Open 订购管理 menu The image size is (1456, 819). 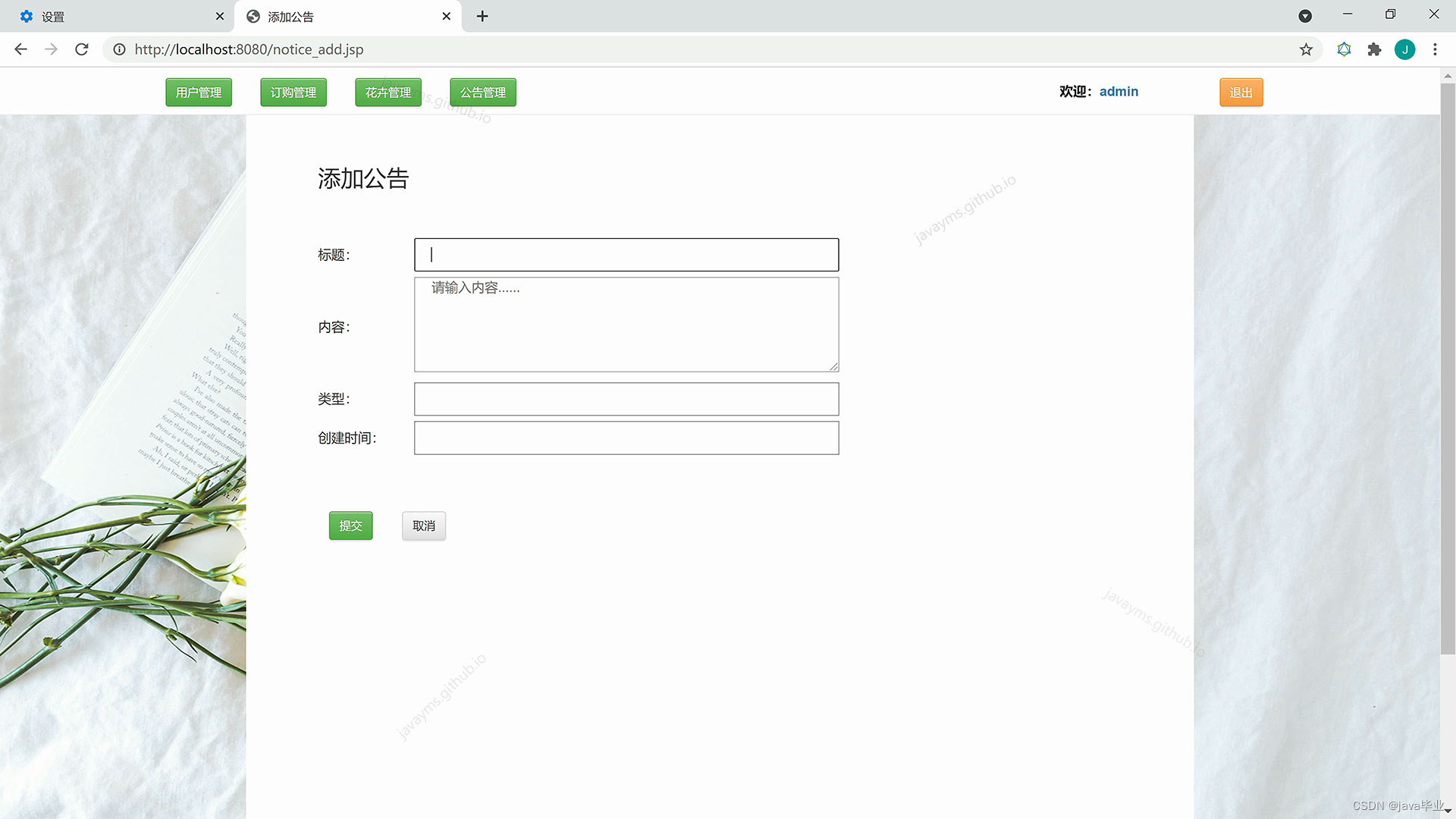point(293,93)
